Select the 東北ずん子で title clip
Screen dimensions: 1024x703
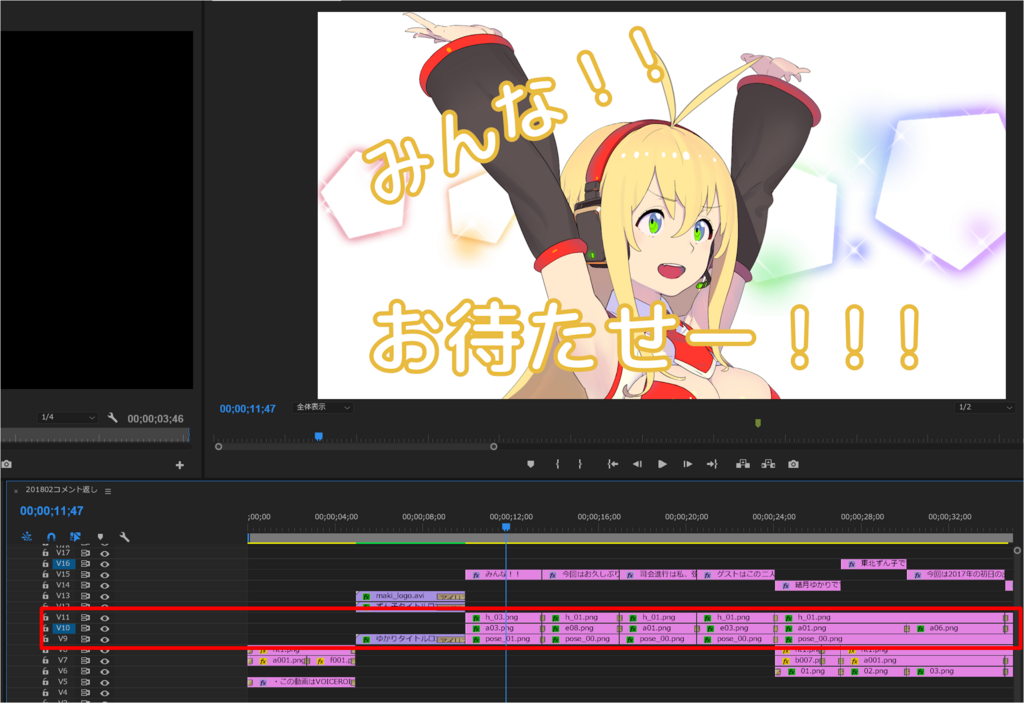point(874,563)
